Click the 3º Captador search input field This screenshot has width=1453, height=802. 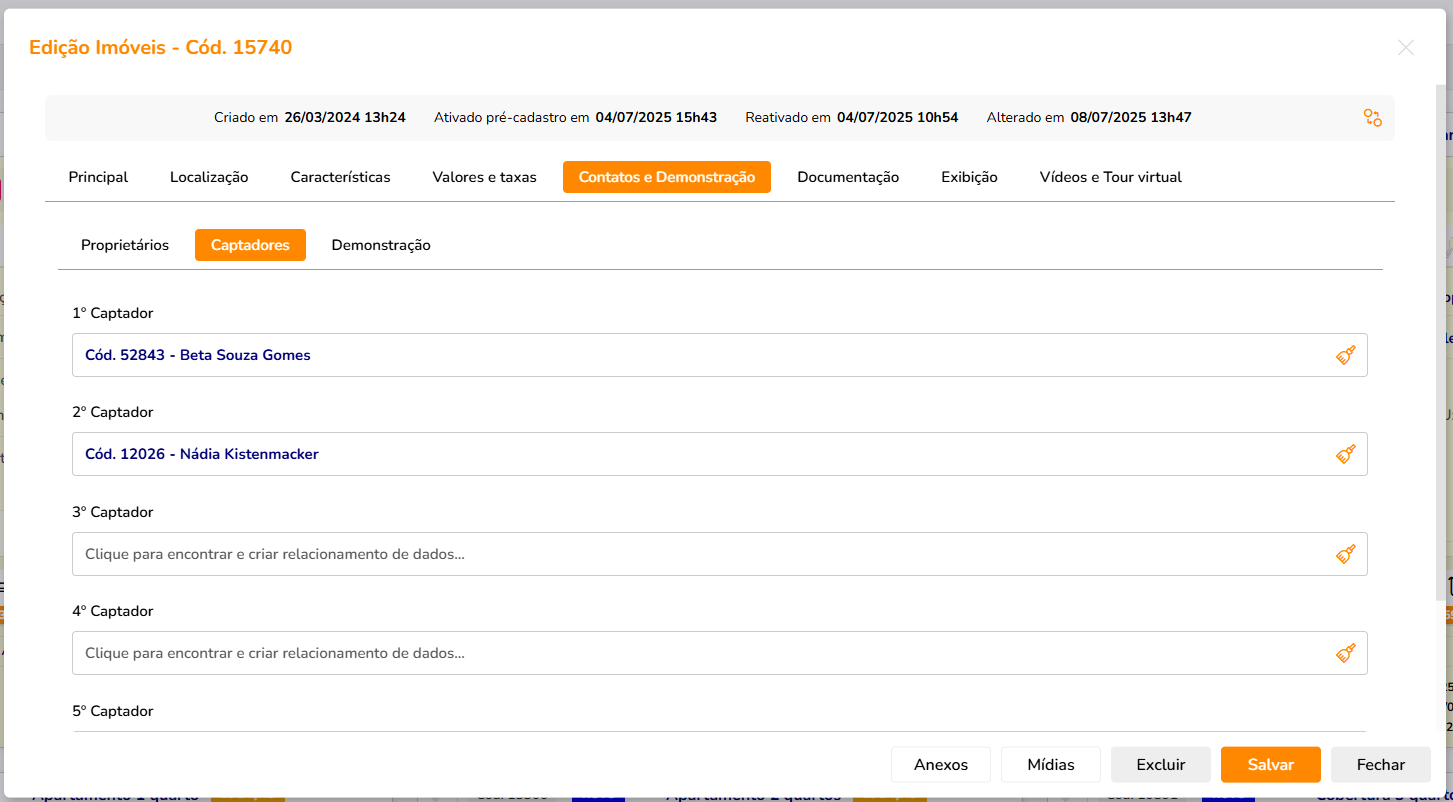(700, 554)
